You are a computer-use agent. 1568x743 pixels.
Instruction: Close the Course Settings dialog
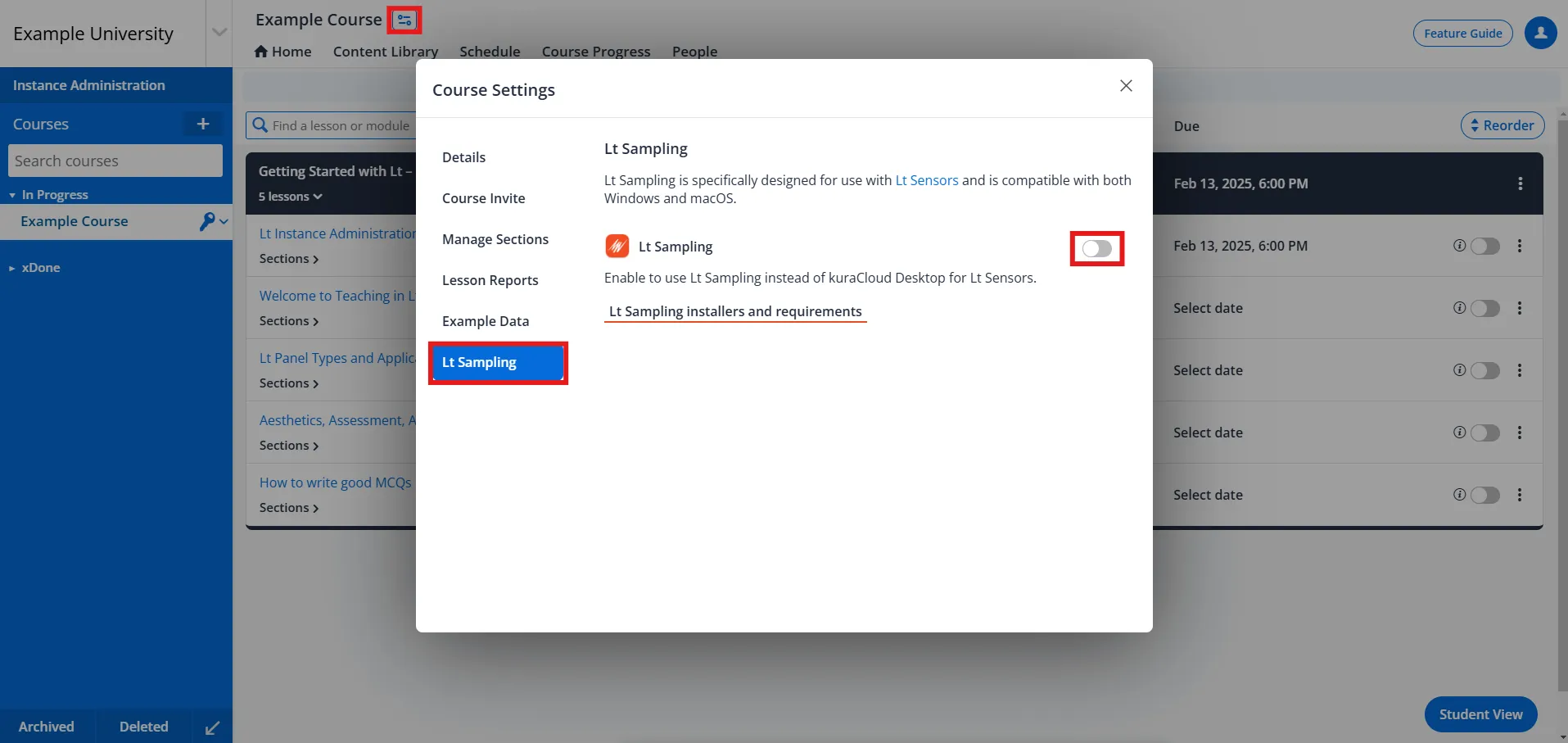coord(1126,86)
